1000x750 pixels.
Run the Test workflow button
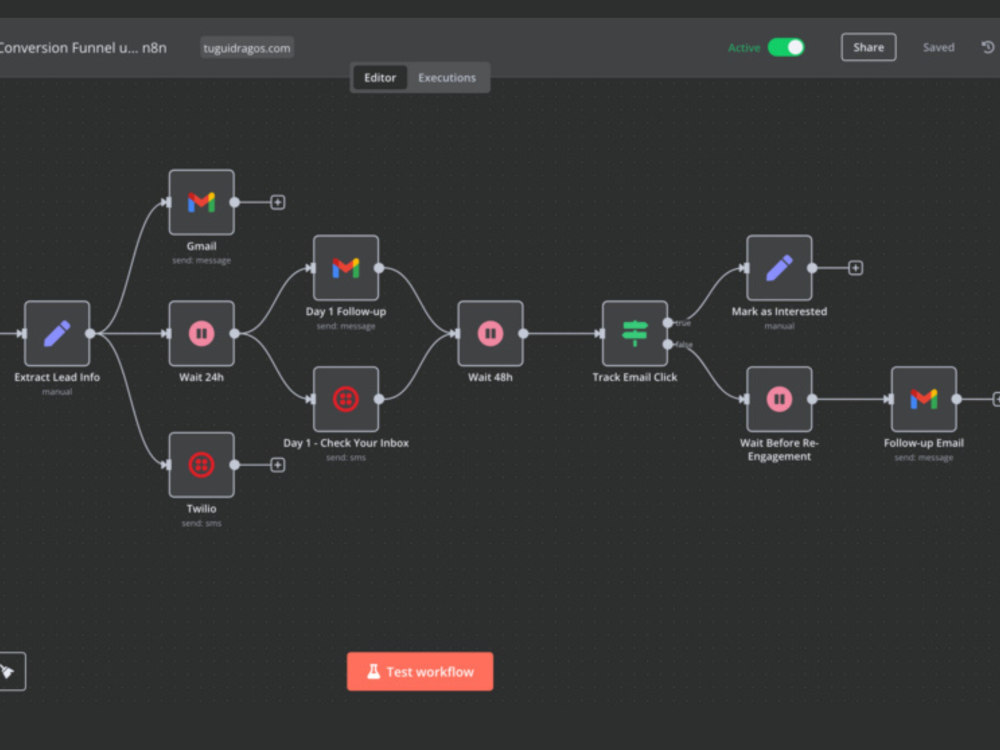(420, 672)
